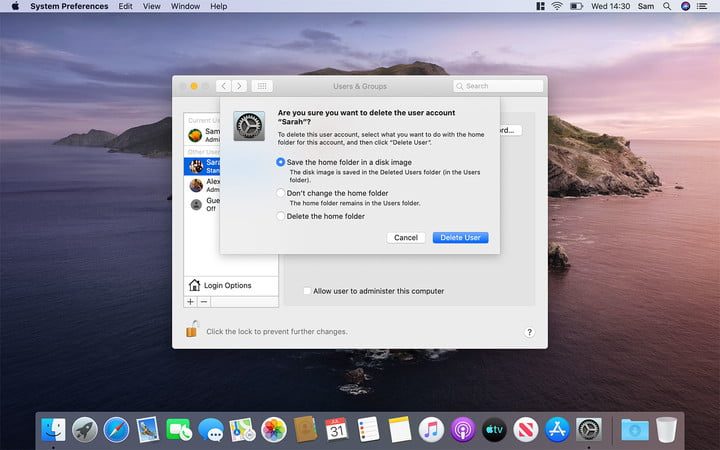
Task: Show all preferences grid button
Action: click(262, 87)
